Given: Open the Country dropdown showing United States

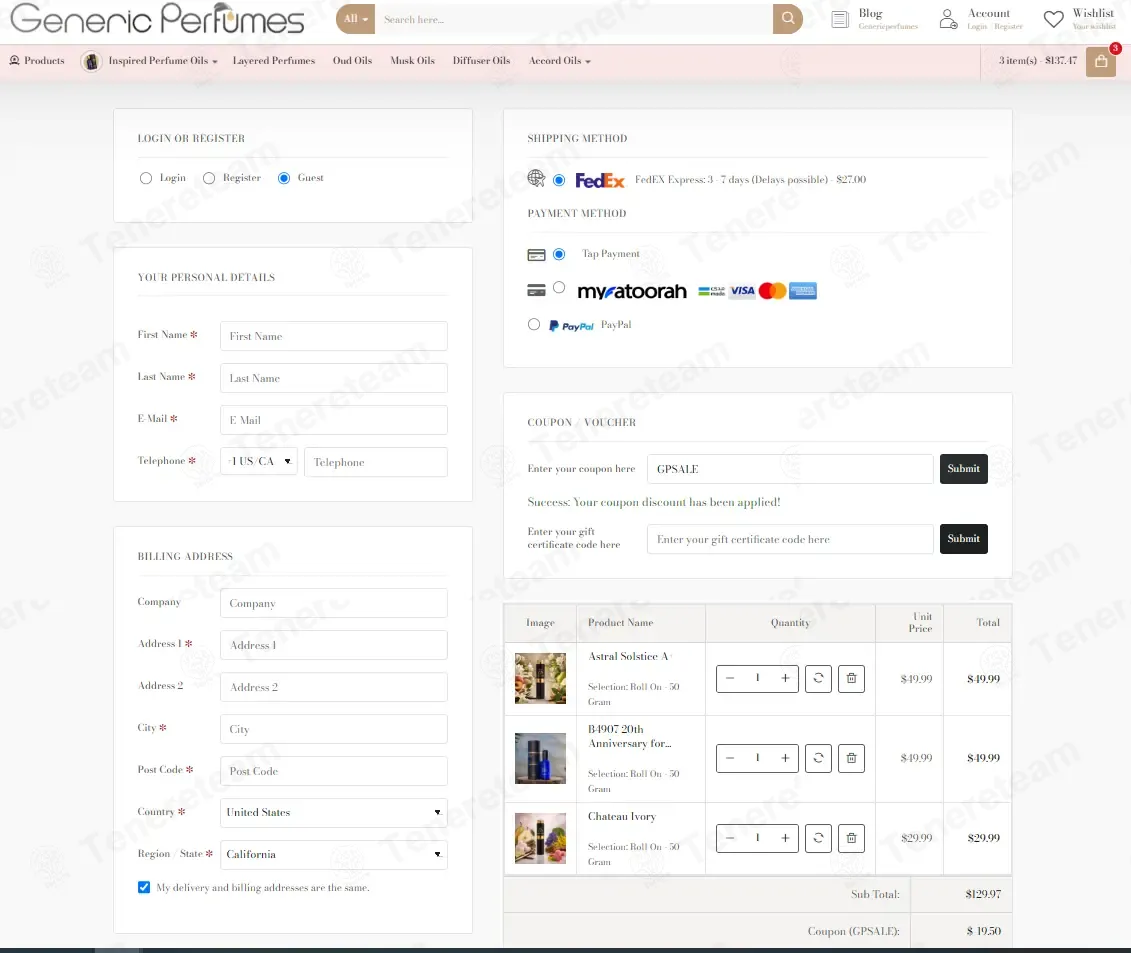Looking at the screenshot, I should (x=334, y=812).
